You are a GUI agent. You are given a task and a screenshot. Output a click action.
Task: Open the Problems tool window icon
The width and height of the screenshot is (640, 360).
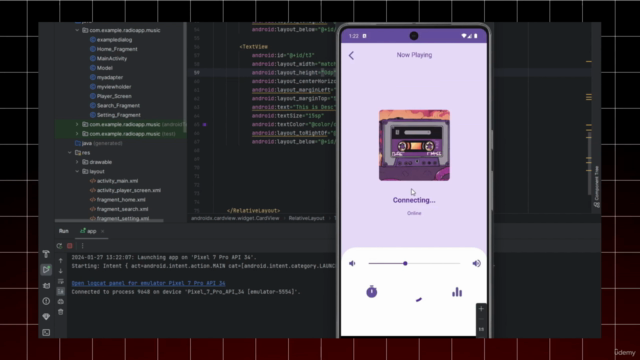click(46, 301)
